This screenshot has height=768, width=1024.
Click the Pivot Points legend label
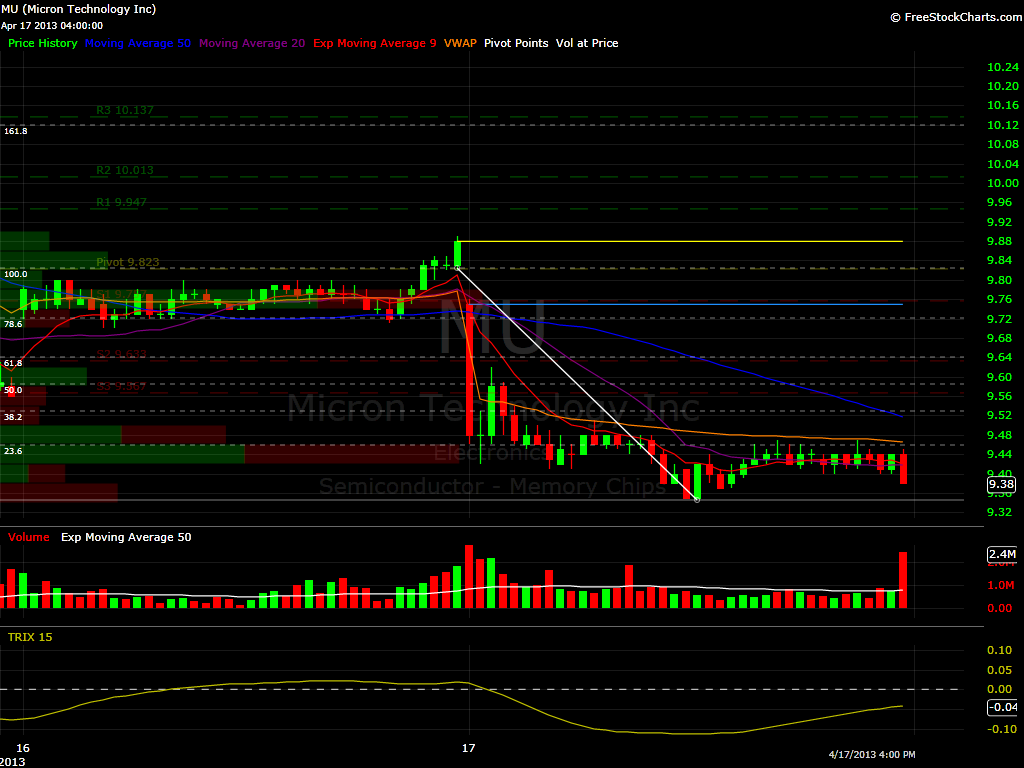tap(516, 43)
